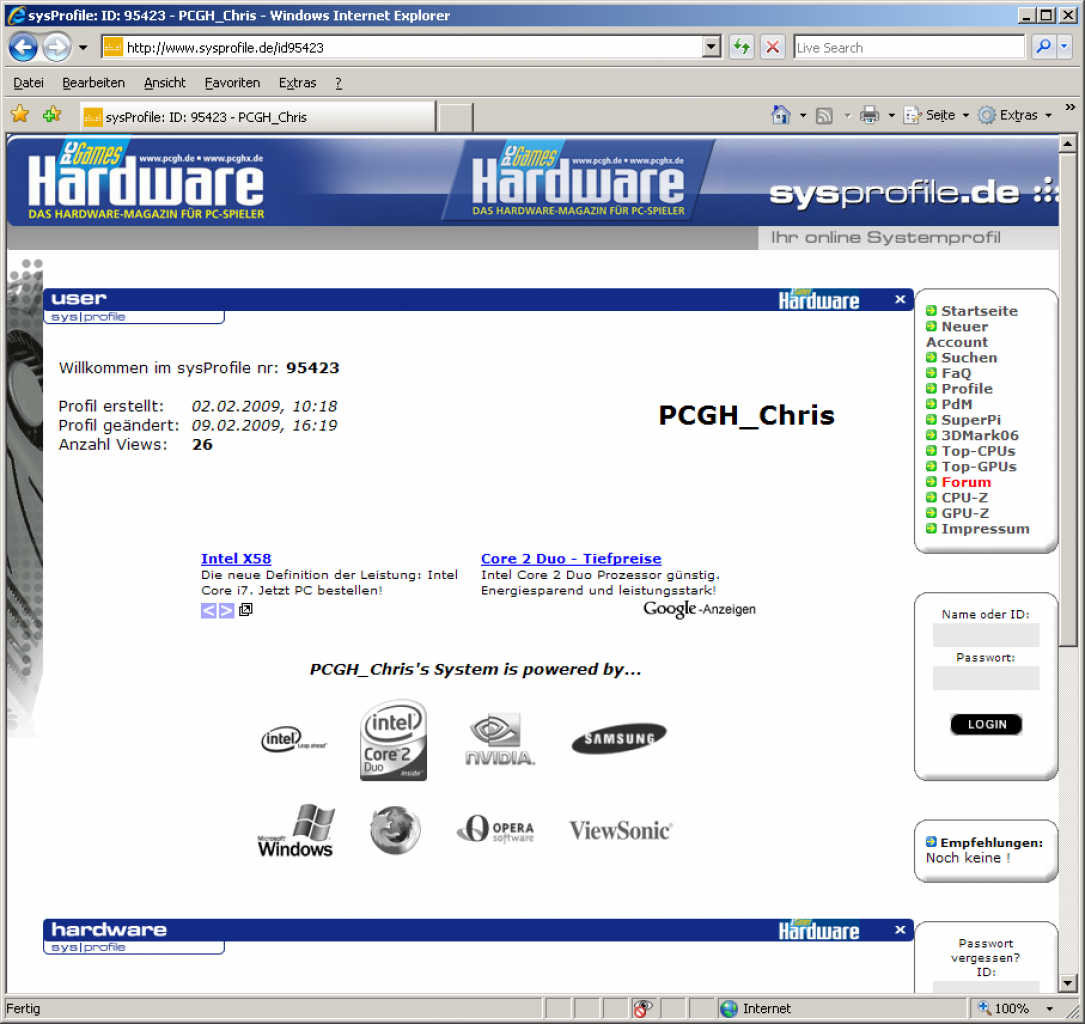Expand the search provider options dropdown
Screen dimensions: 1085x1024
pyautogui.click(x=1064, y=47)
